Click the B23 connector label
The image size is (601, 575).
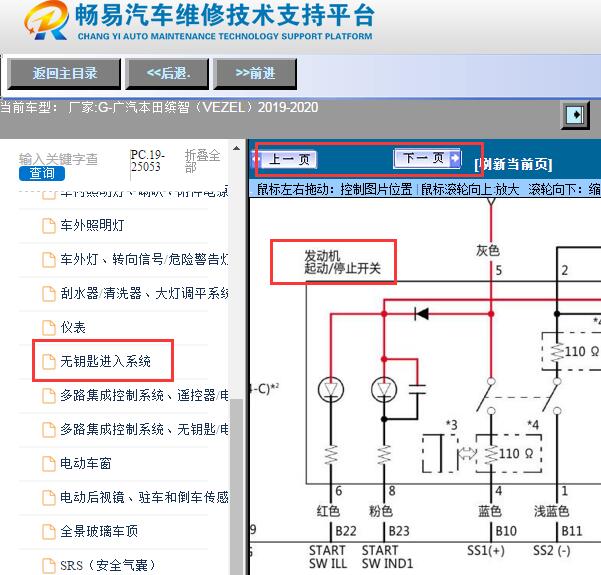(x=399, y=531)
